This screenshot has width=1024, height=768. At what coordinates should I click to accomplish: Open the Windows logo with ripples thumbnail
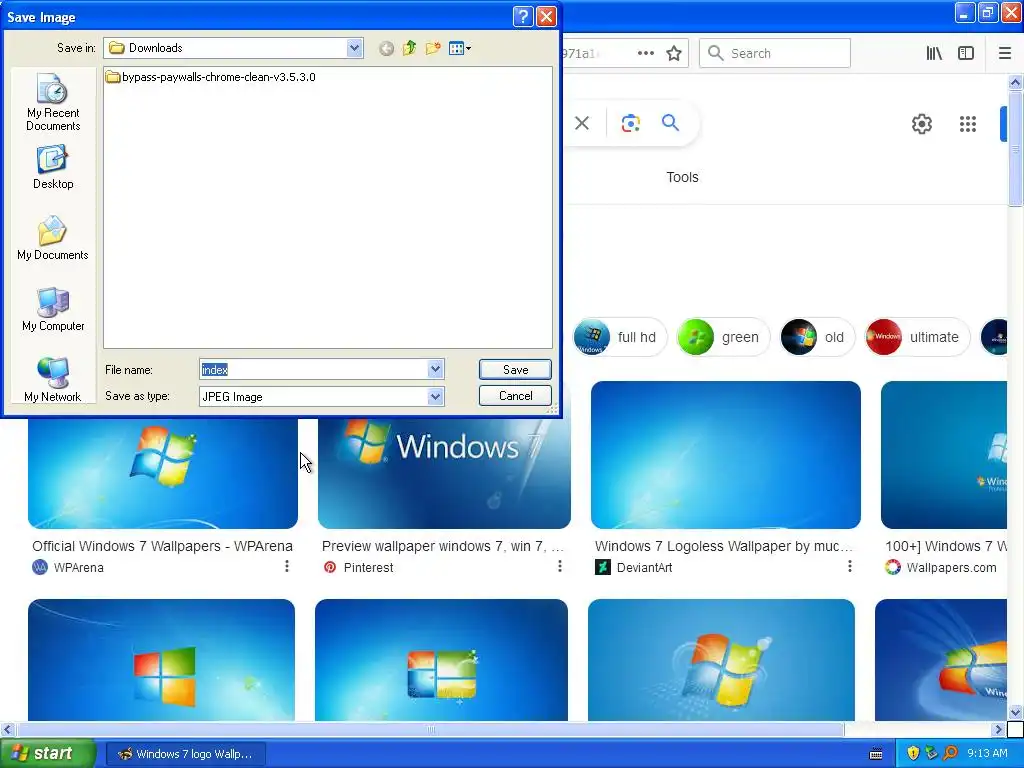point(721,660)
